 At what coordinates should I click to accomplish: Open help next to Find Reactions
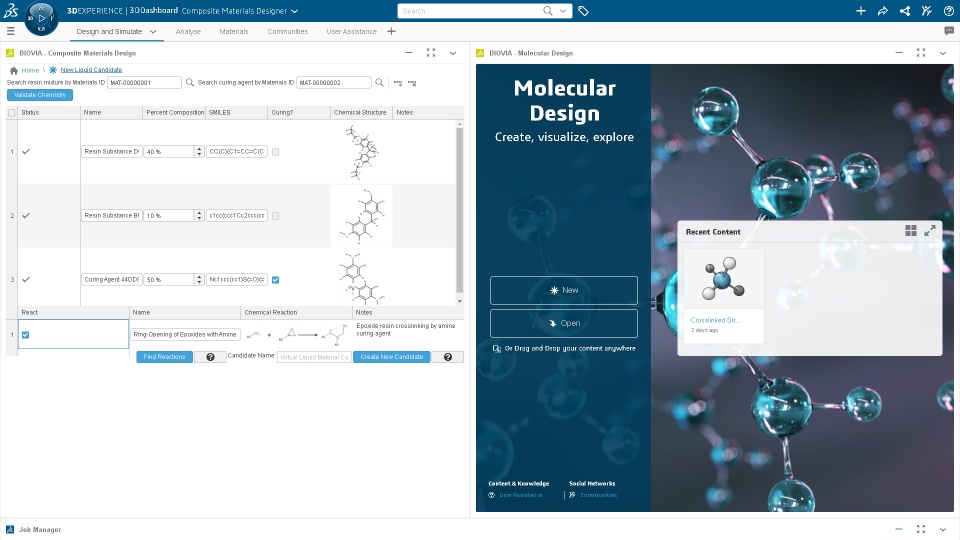[x=210, y=357]
